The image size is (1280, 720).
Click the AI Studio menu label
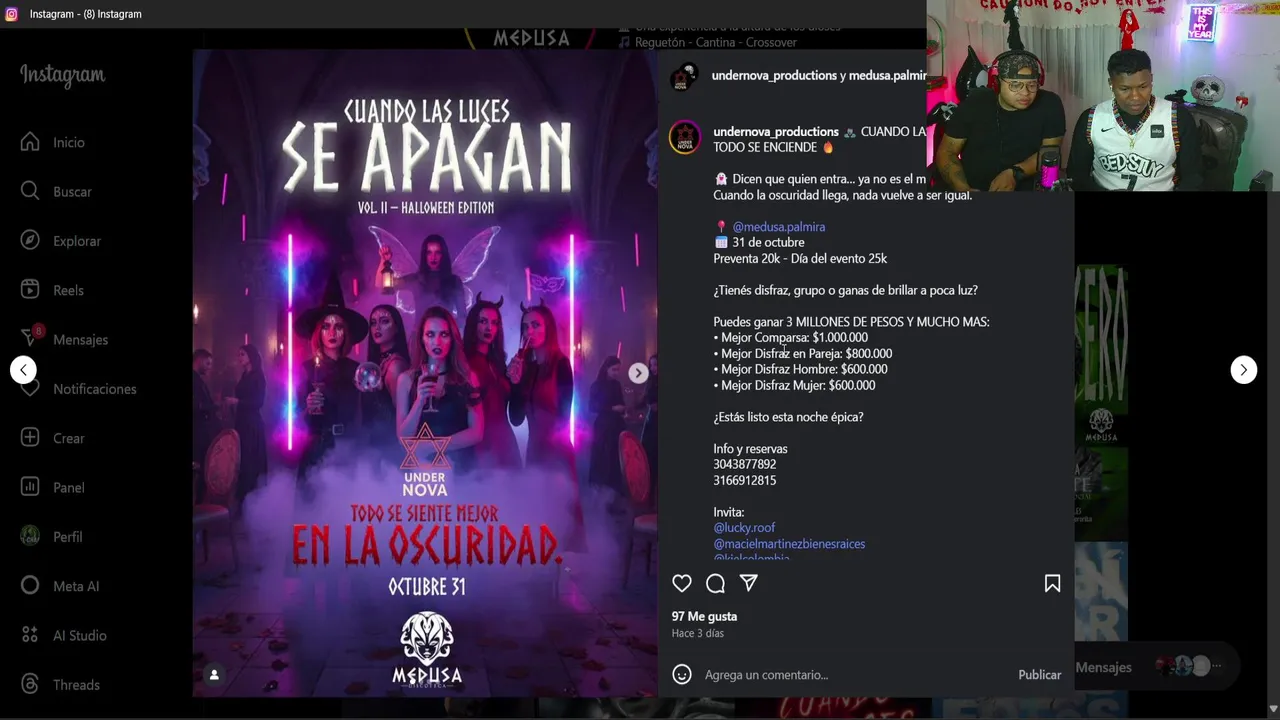pyautogui.click(x=80, y=636)
